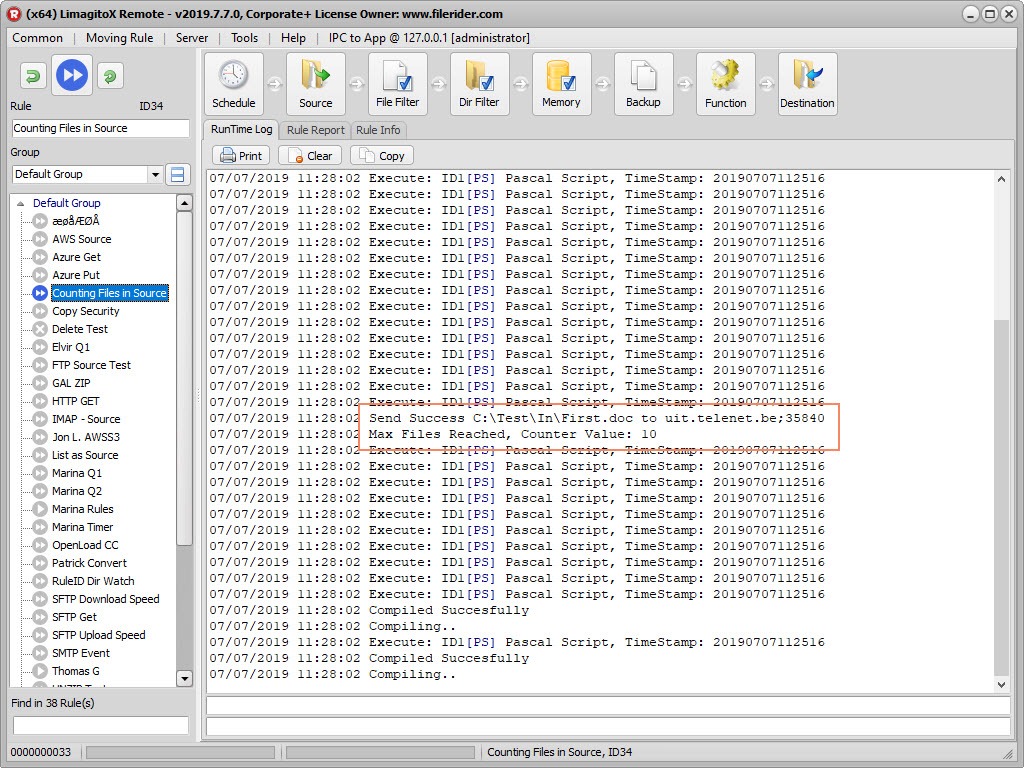Select the List as Source rule

click(85, 455)
